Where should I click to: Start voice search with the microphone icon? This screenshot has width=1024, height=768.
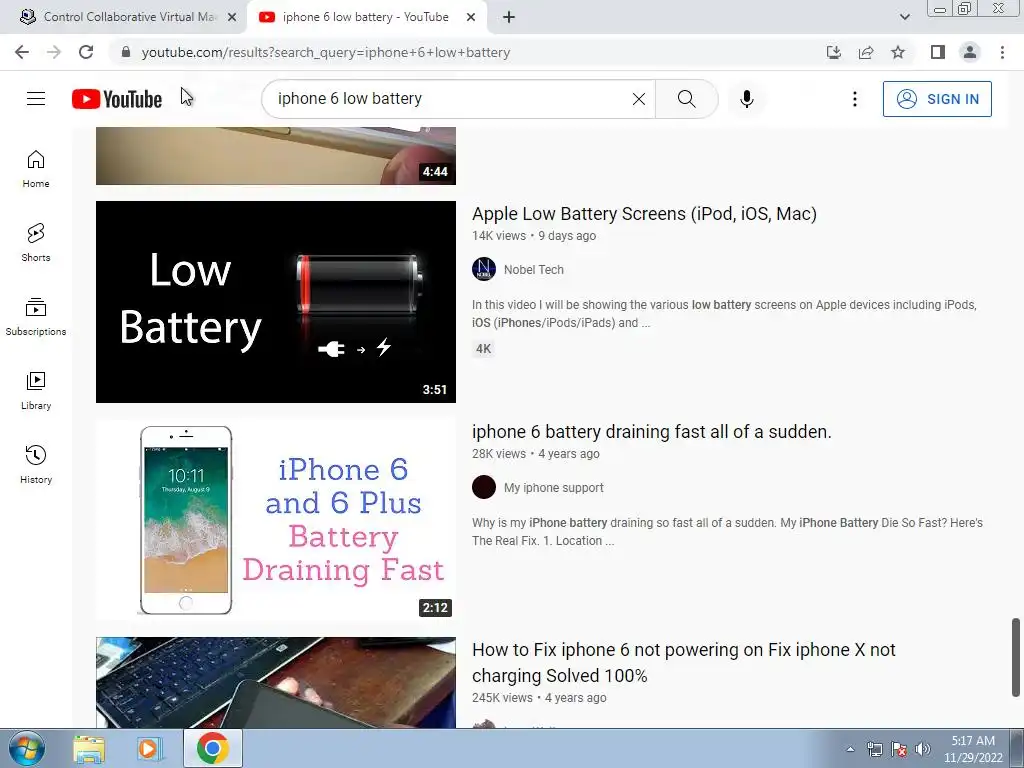click(x=746, y=99)
